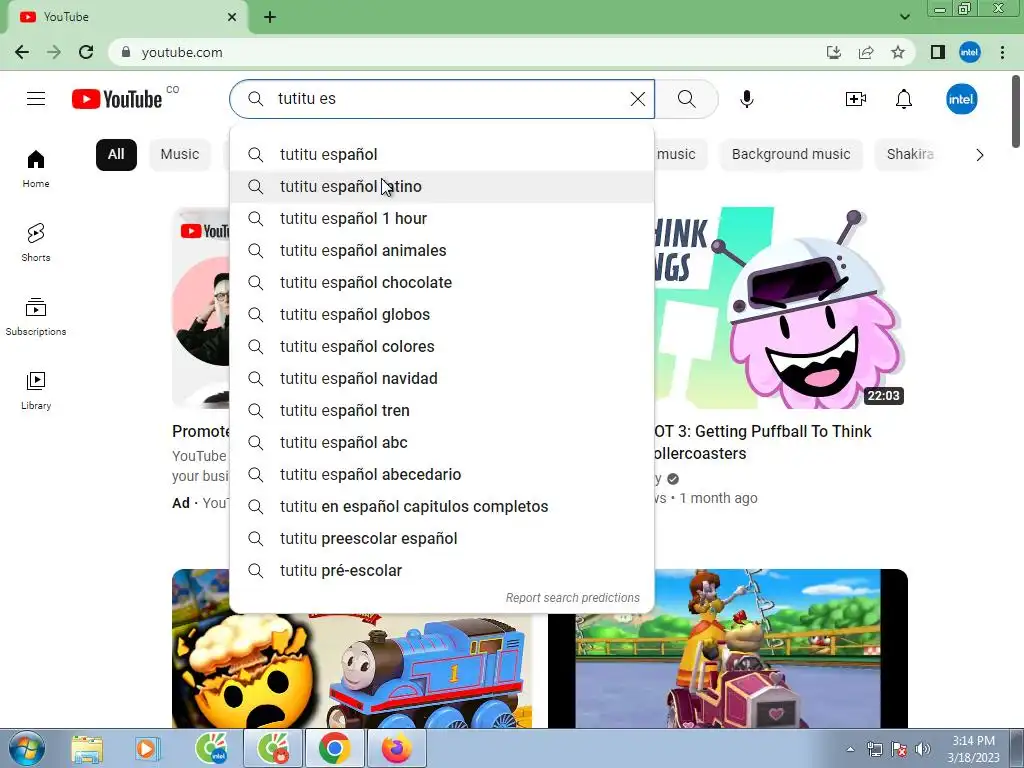Open the Create video icon
The width and height of the screenshot is (1024, 768).
(x=856, y=99)
